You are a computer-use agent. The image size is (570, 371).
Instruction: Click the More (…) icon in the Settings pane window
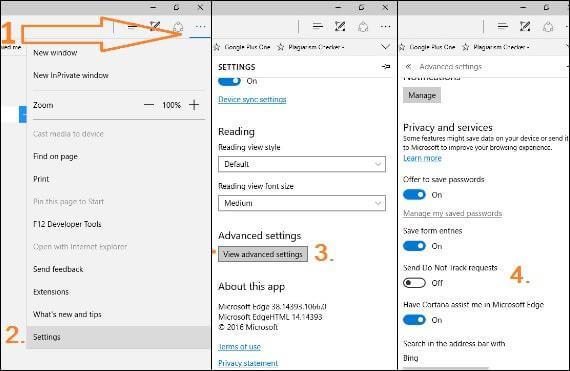385,27
